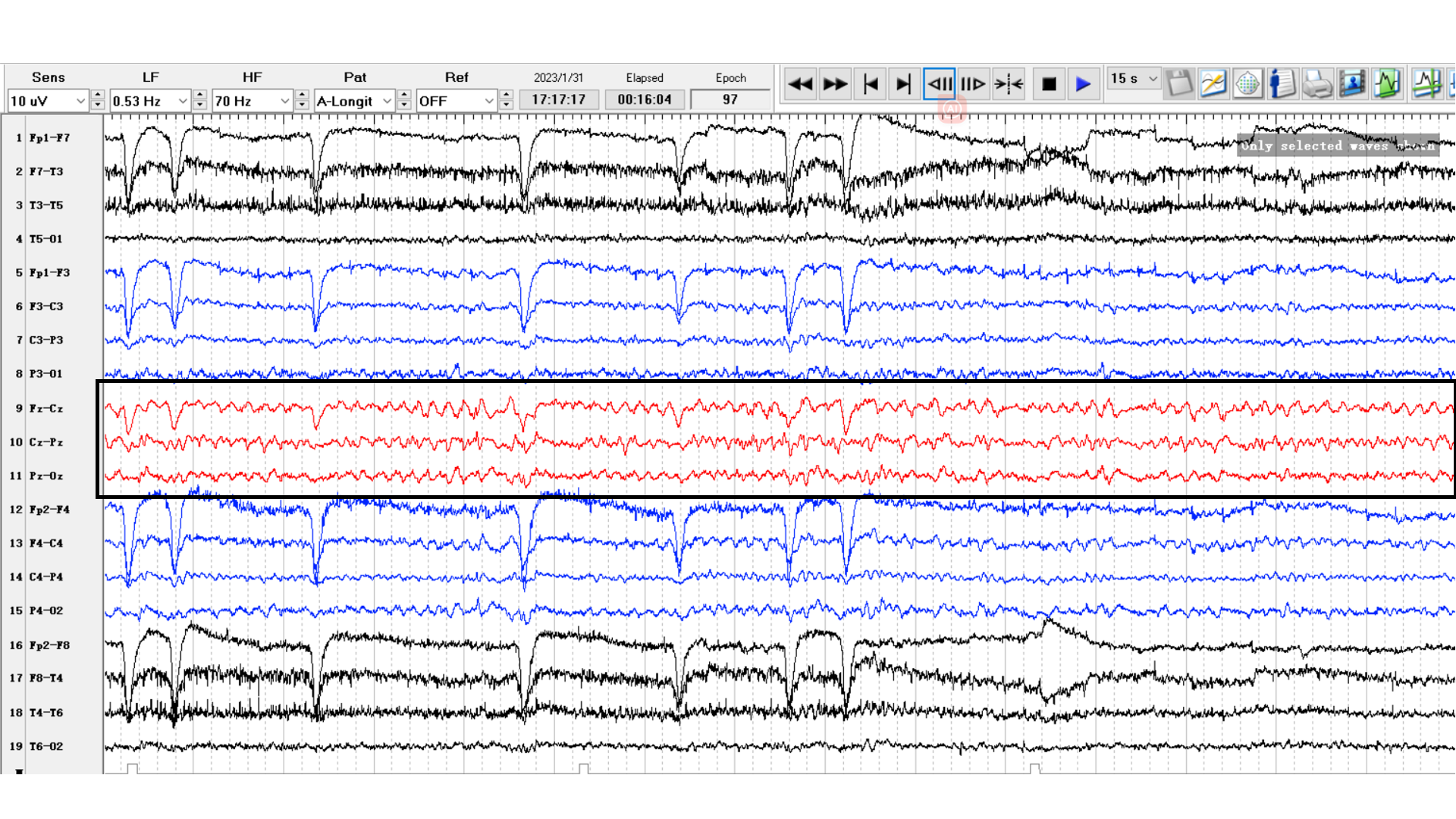Click the fast rewind button
The height and width of the screenshot is (819, 1456).
click(800, 84)
